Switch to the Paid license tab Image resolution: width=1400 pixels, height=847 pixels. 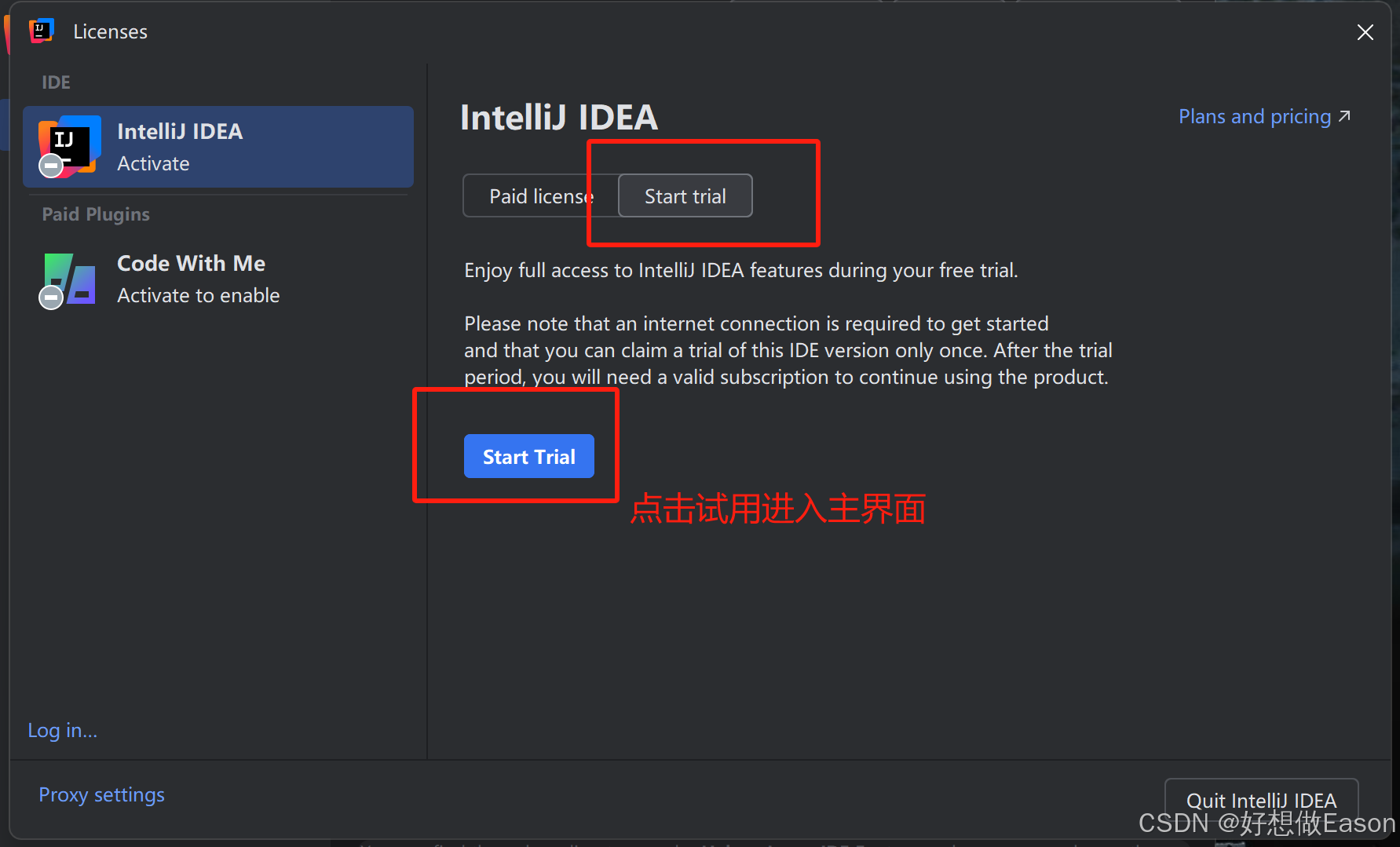[x=541, y=196]
